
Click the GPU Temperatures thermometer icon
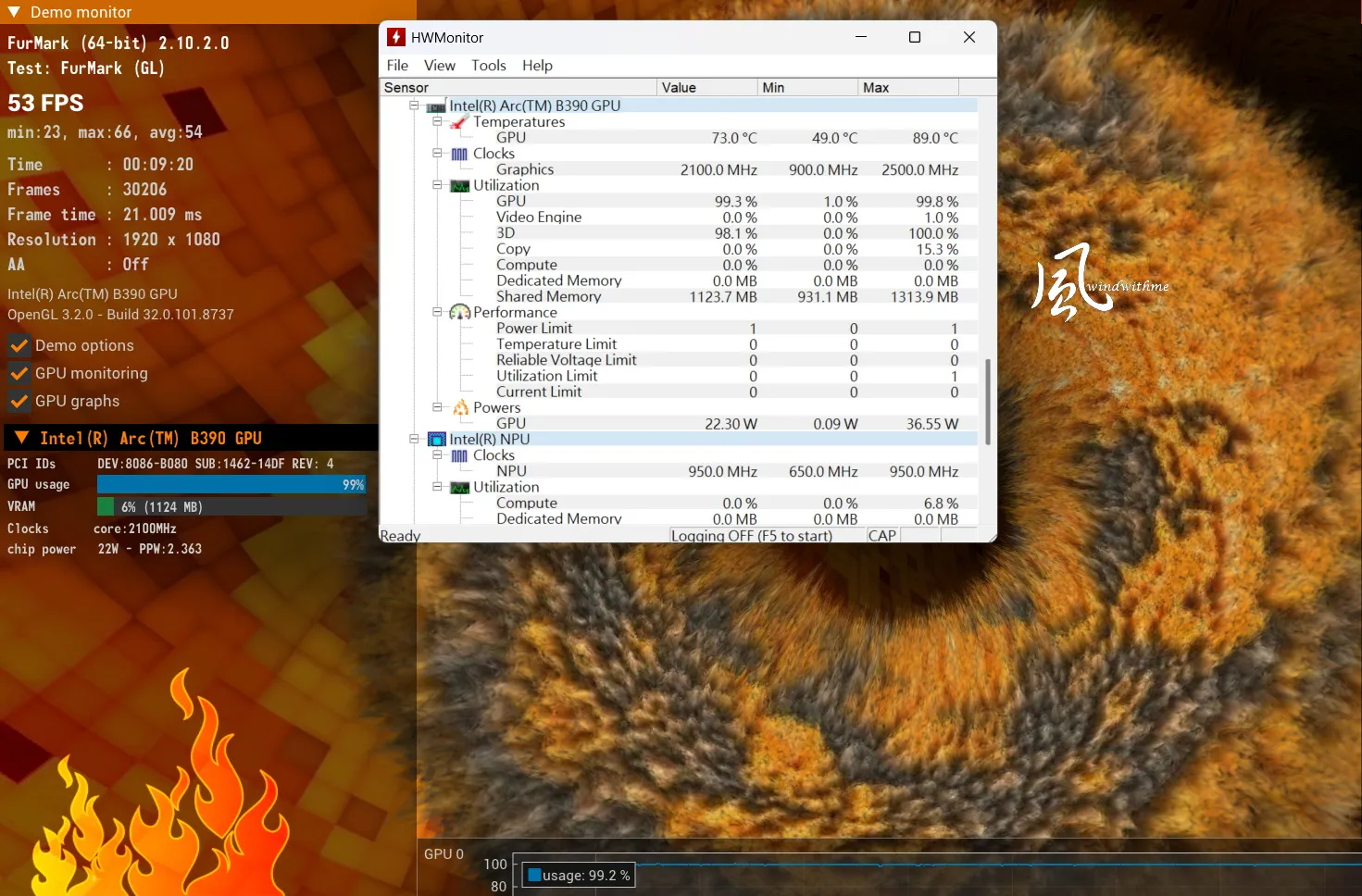459,122
